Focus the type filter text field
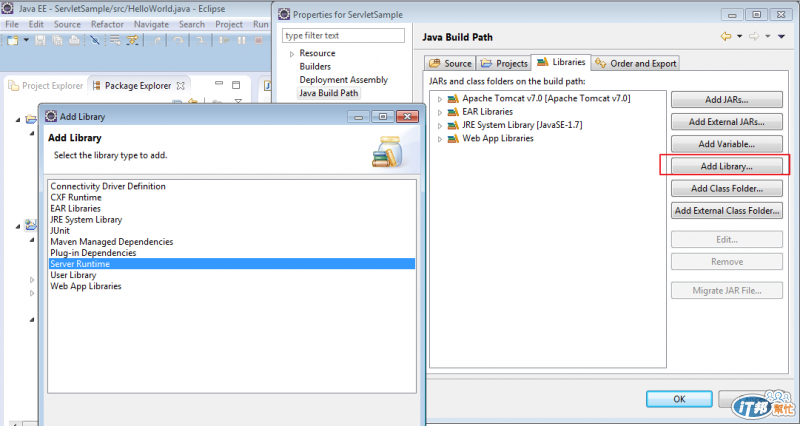Screen dimensions: 800x426 point(343,35)
